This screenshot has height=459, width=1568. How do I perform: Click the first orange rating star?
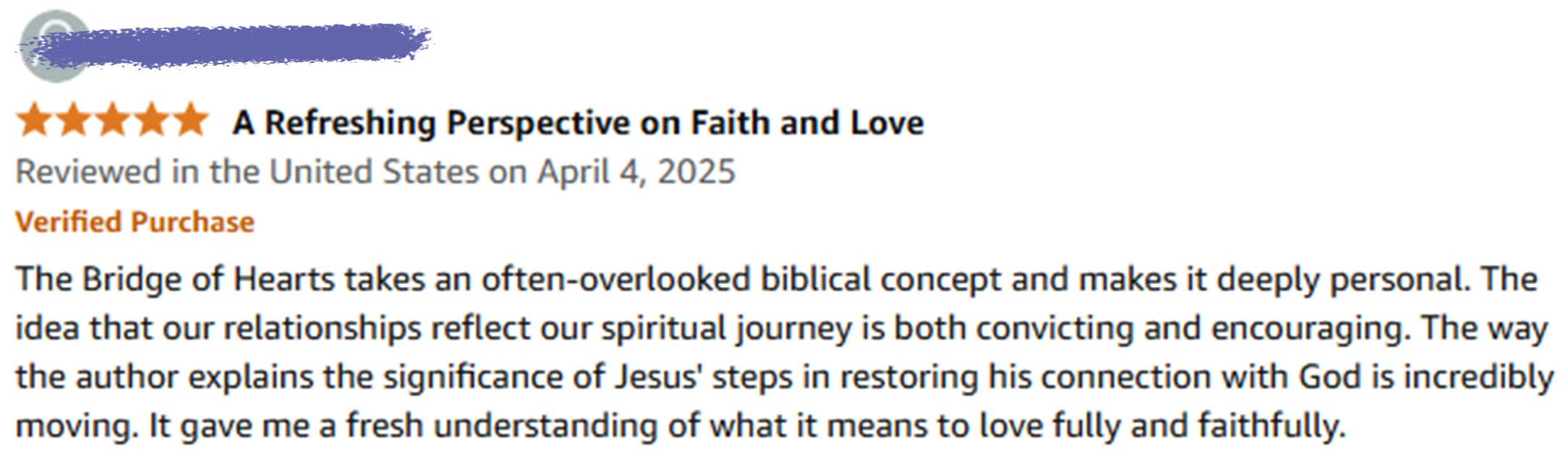coord(34,120)
